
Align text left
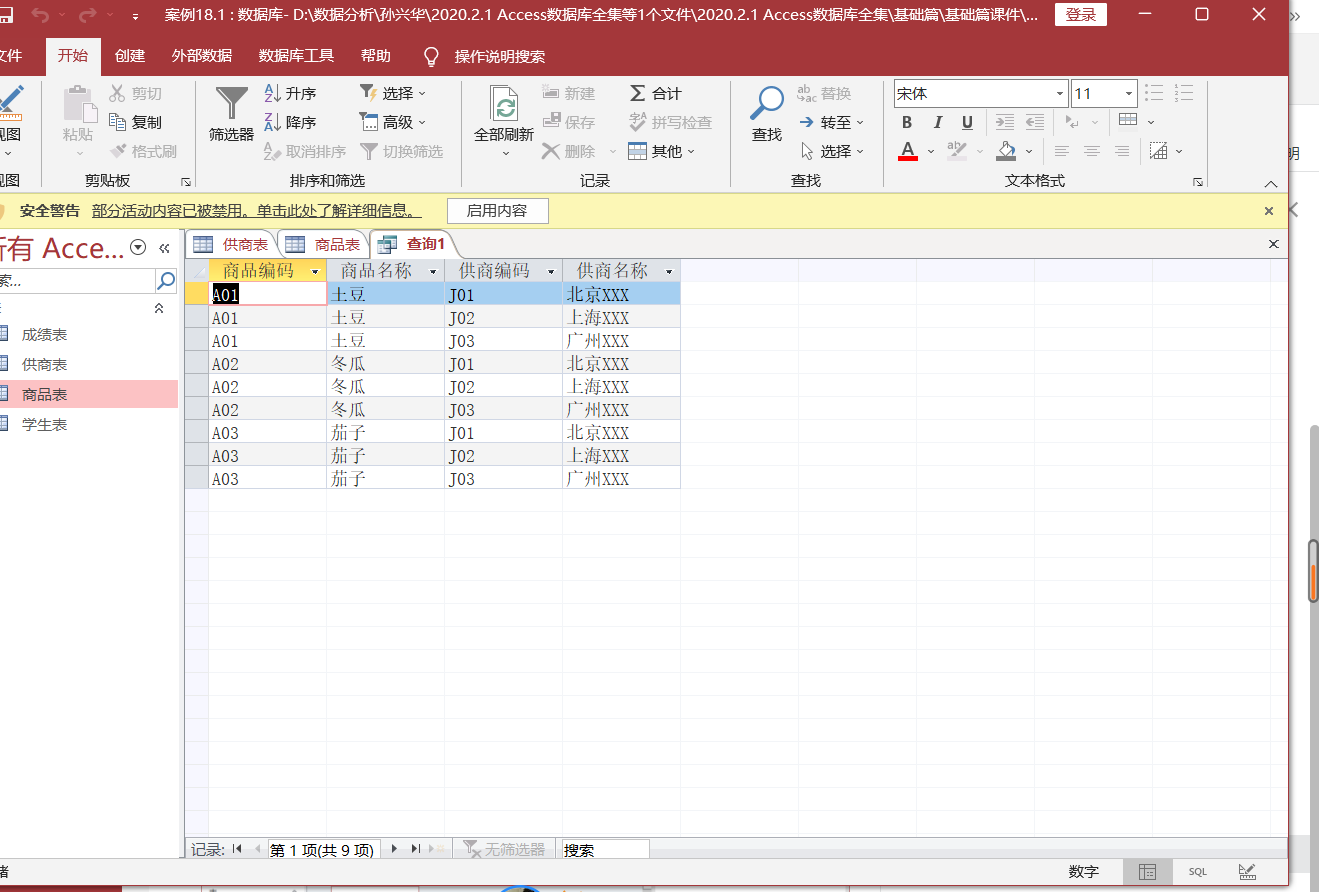tap(1062, 151)
